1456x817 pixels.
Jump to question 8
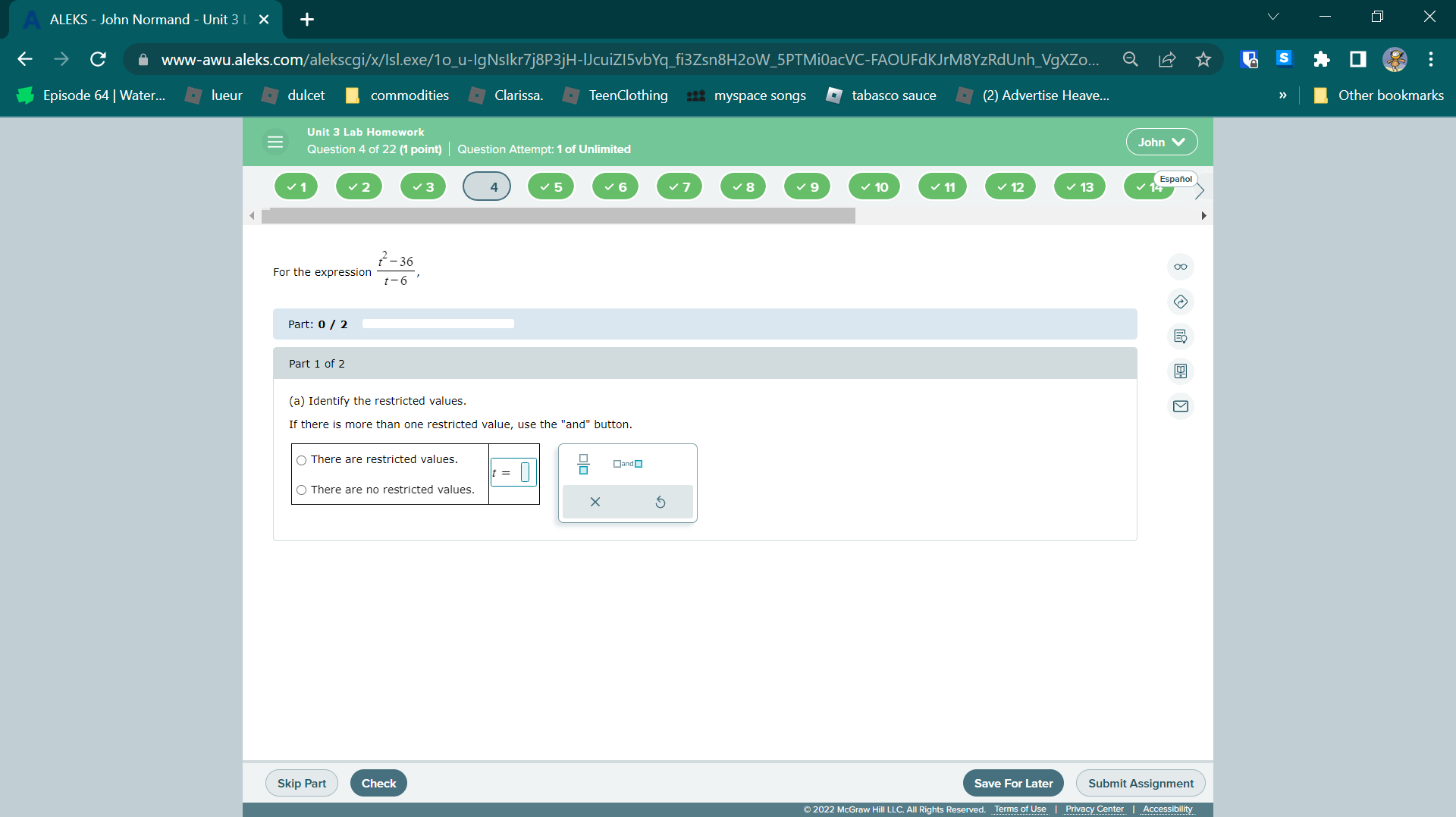(x=743, y=186)
